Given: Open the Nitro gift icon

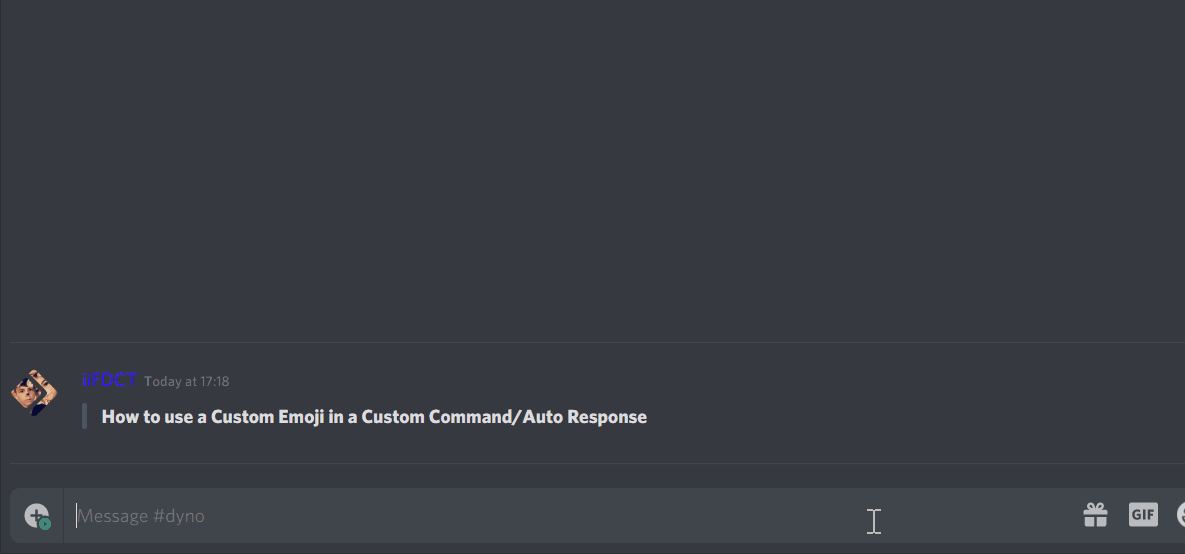Looking at the screenshot, I should tap(1095, 515).
